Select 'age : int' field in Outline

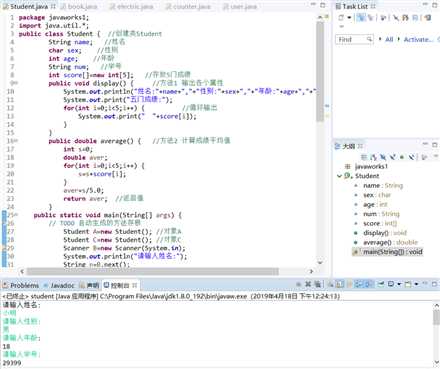pos(375,204)
